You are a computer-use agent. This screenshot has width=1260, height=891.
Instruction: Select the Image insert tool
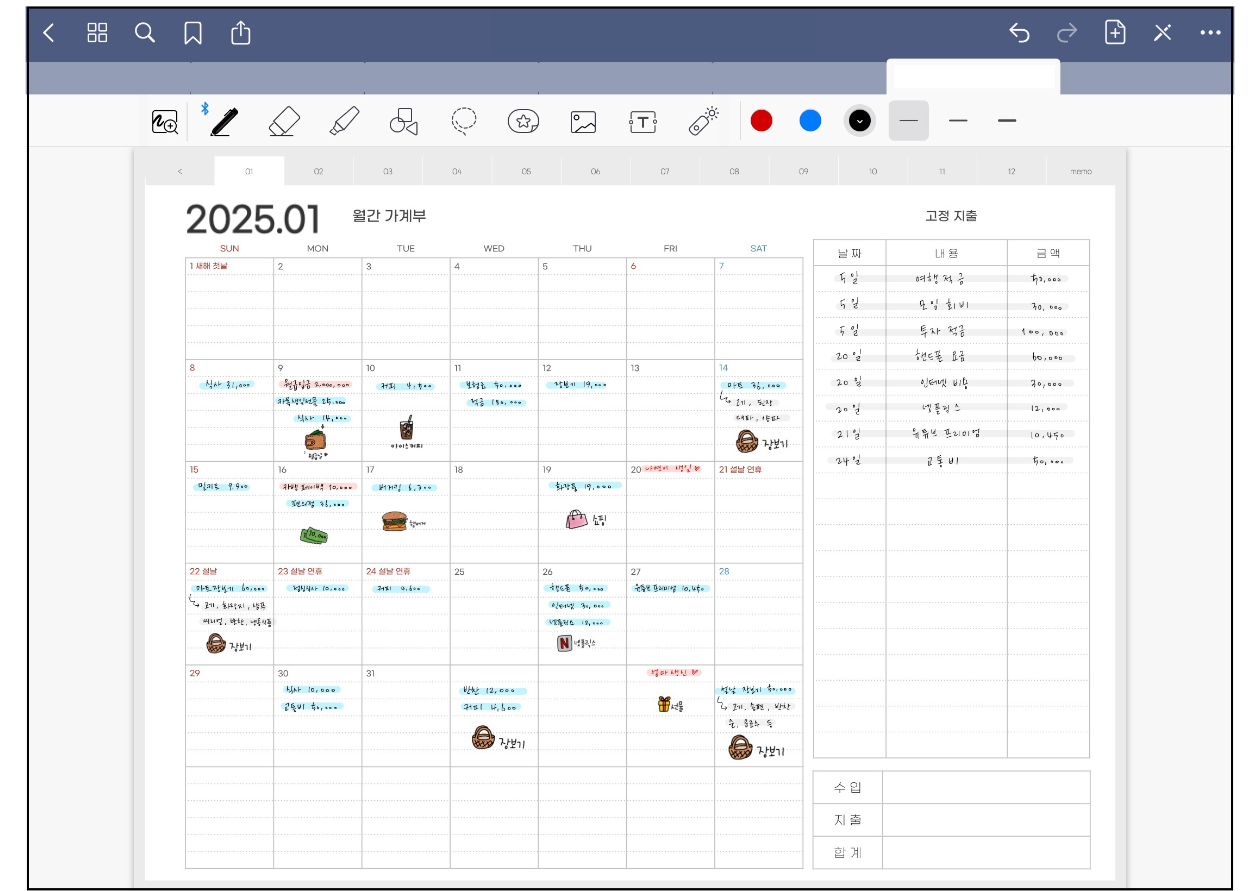(583, 122)
